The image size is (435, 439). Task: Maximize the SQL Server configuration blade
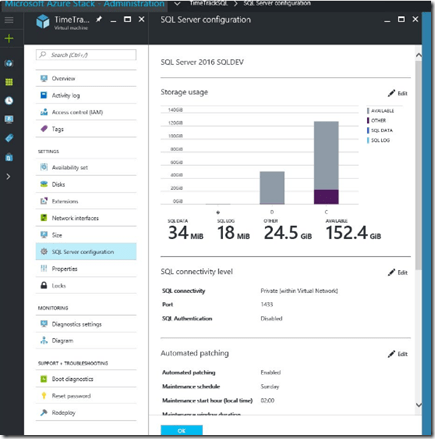pos(401,19)
